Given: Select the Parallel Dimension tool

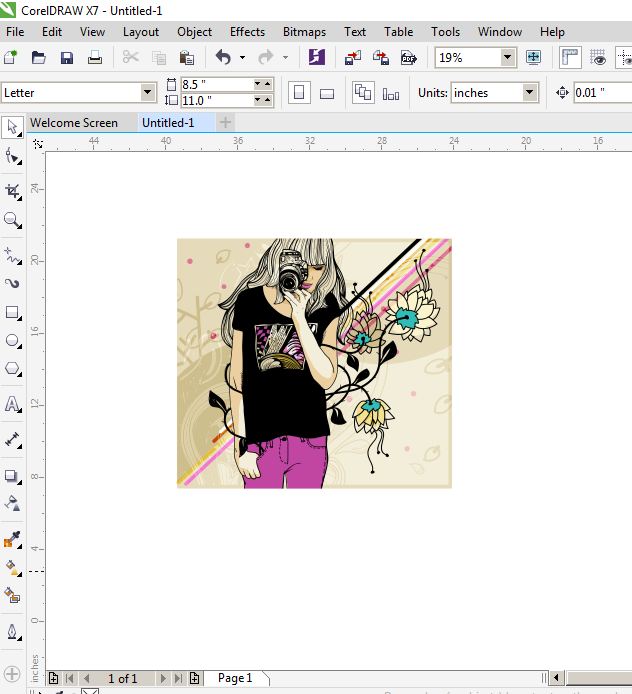Looking at the screenshot, I should pos(12,440).
